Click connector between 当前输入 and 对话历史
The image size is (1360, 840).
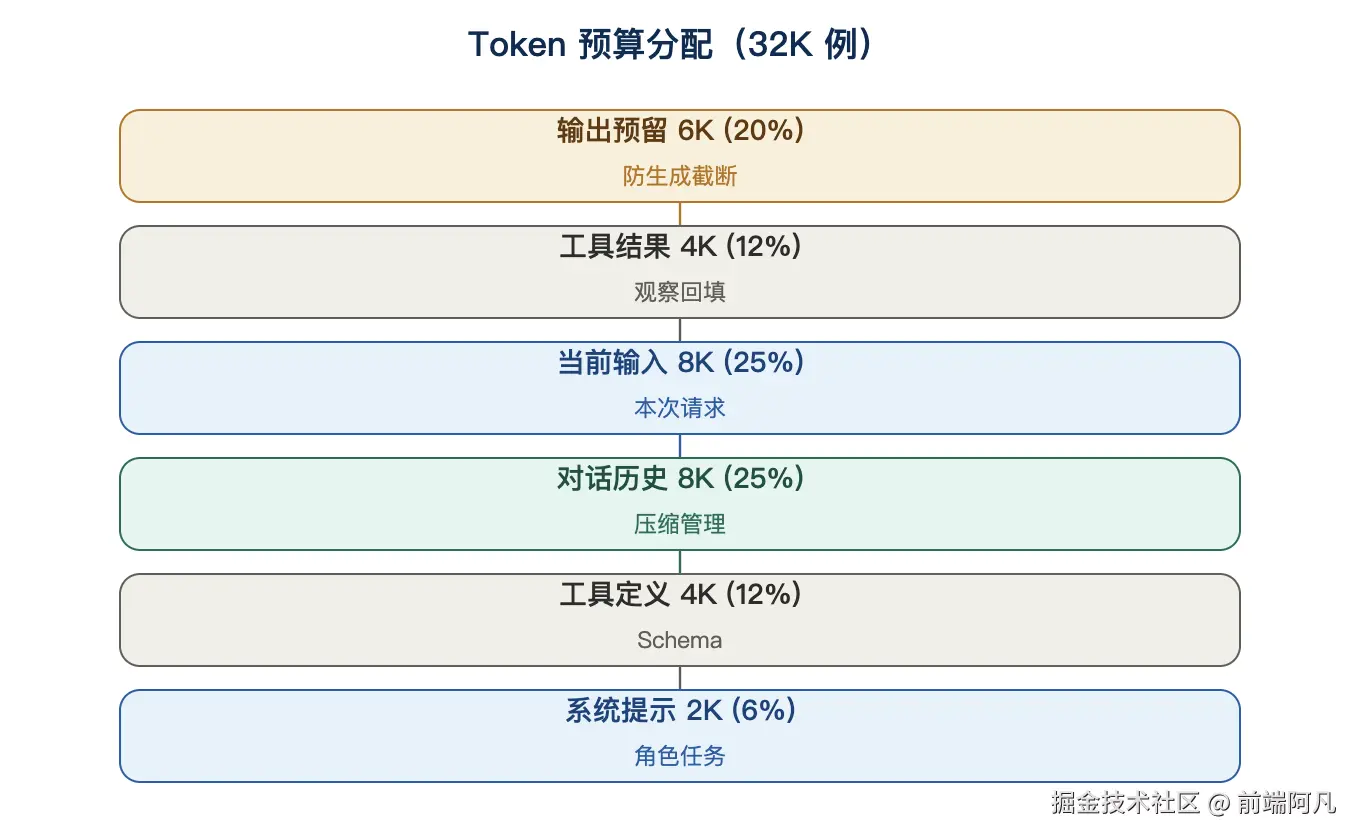click(680, 446)
